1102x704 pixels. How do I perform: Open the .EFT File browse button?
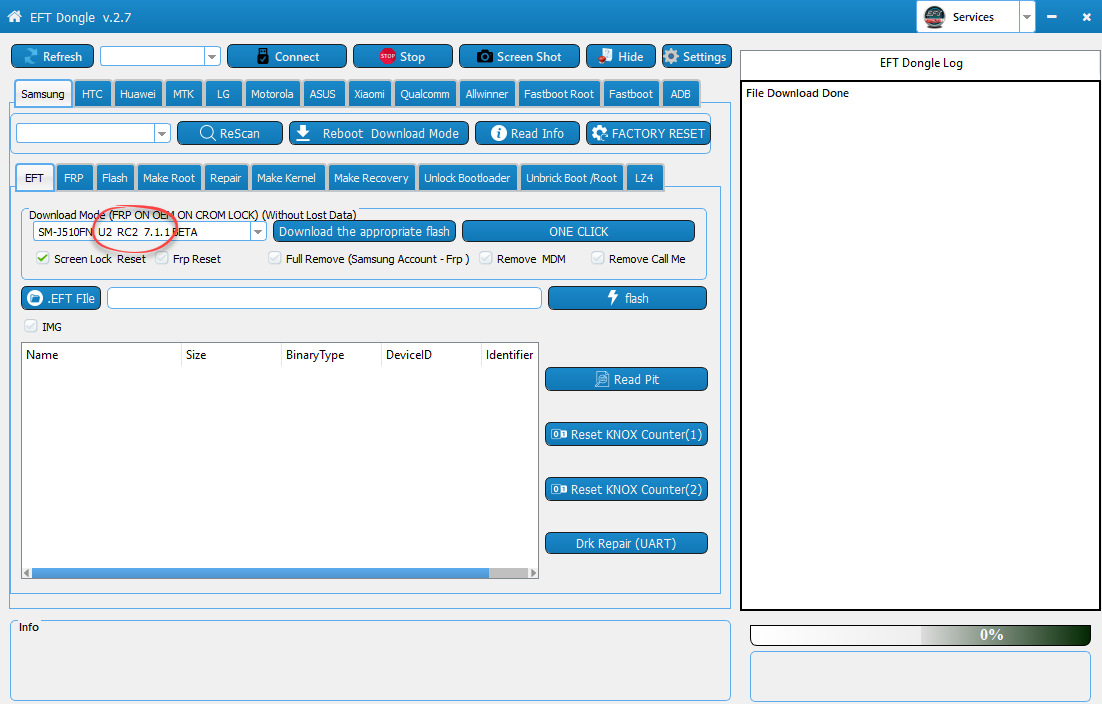(x=61, y=298)
